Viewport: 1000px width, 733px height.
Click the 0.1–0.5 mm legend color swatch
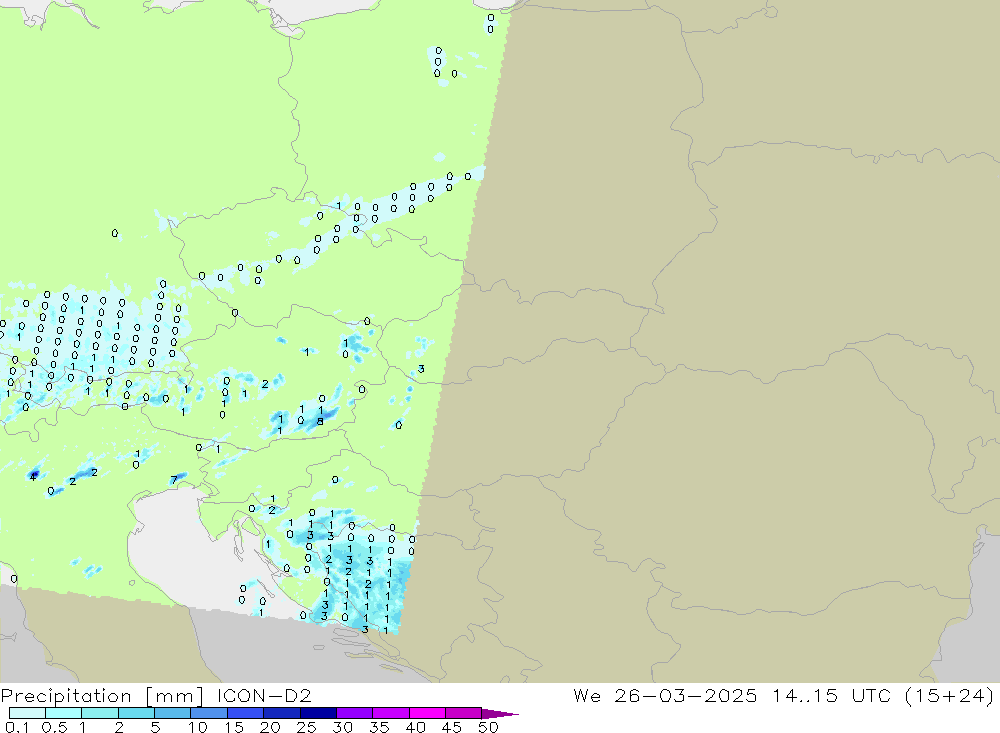(x=27, y=713)
